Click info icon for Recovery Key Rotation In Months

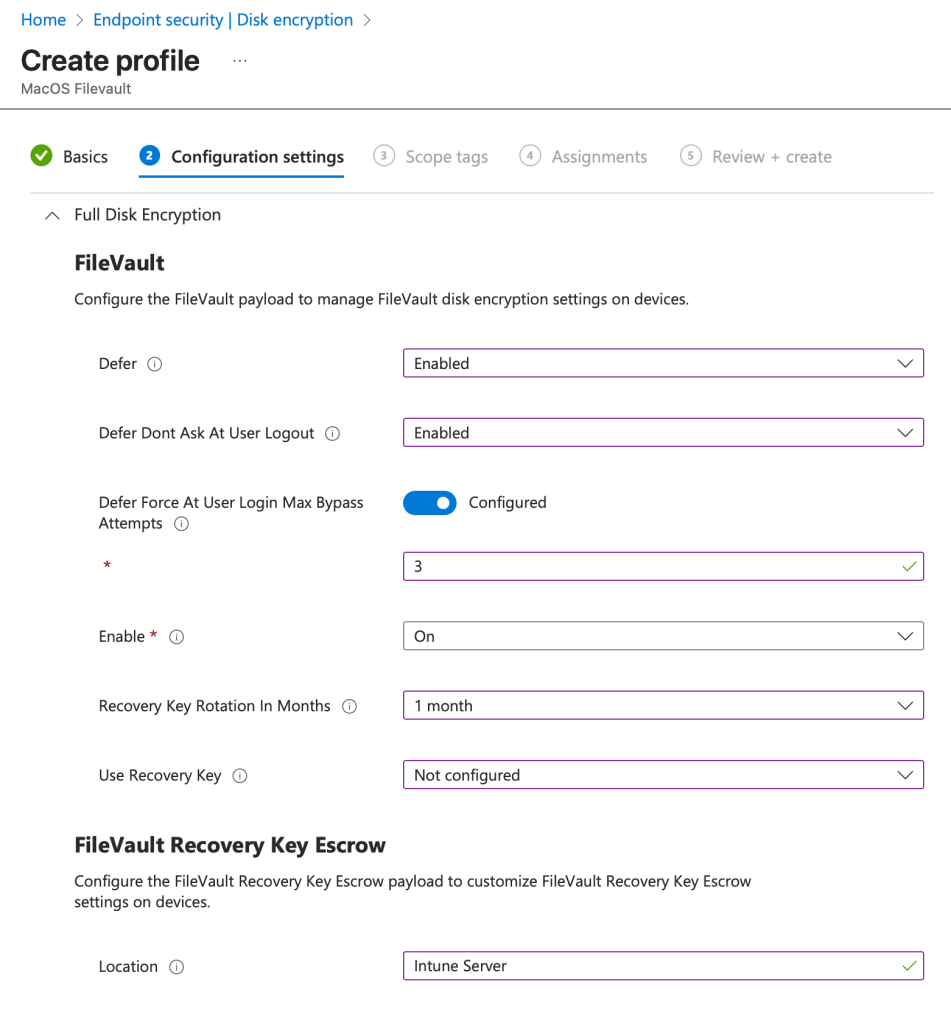pyautogui.click(x=349, y=706)
